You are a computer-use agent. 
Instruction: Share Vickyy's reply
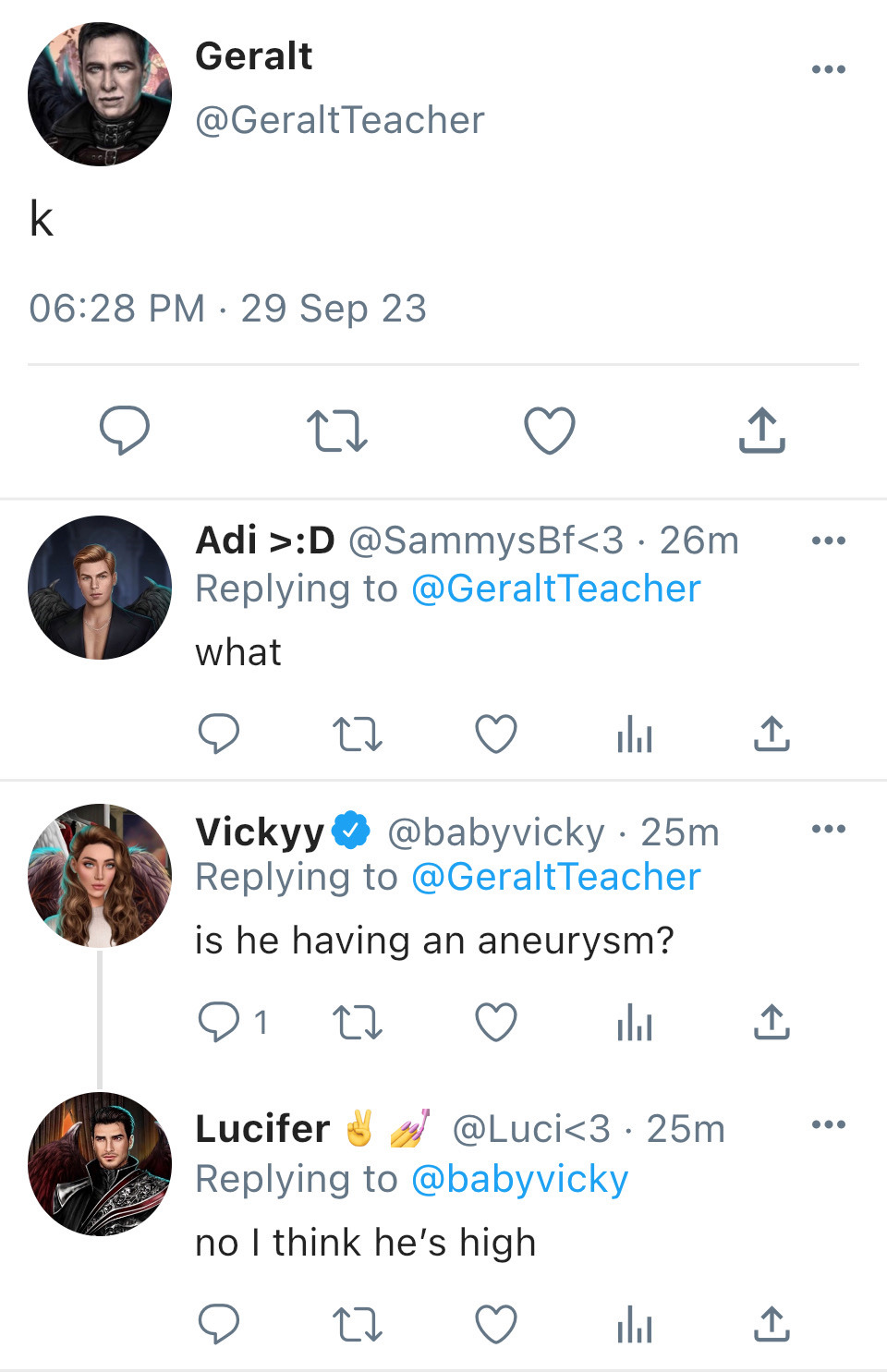pos(772,1023)
